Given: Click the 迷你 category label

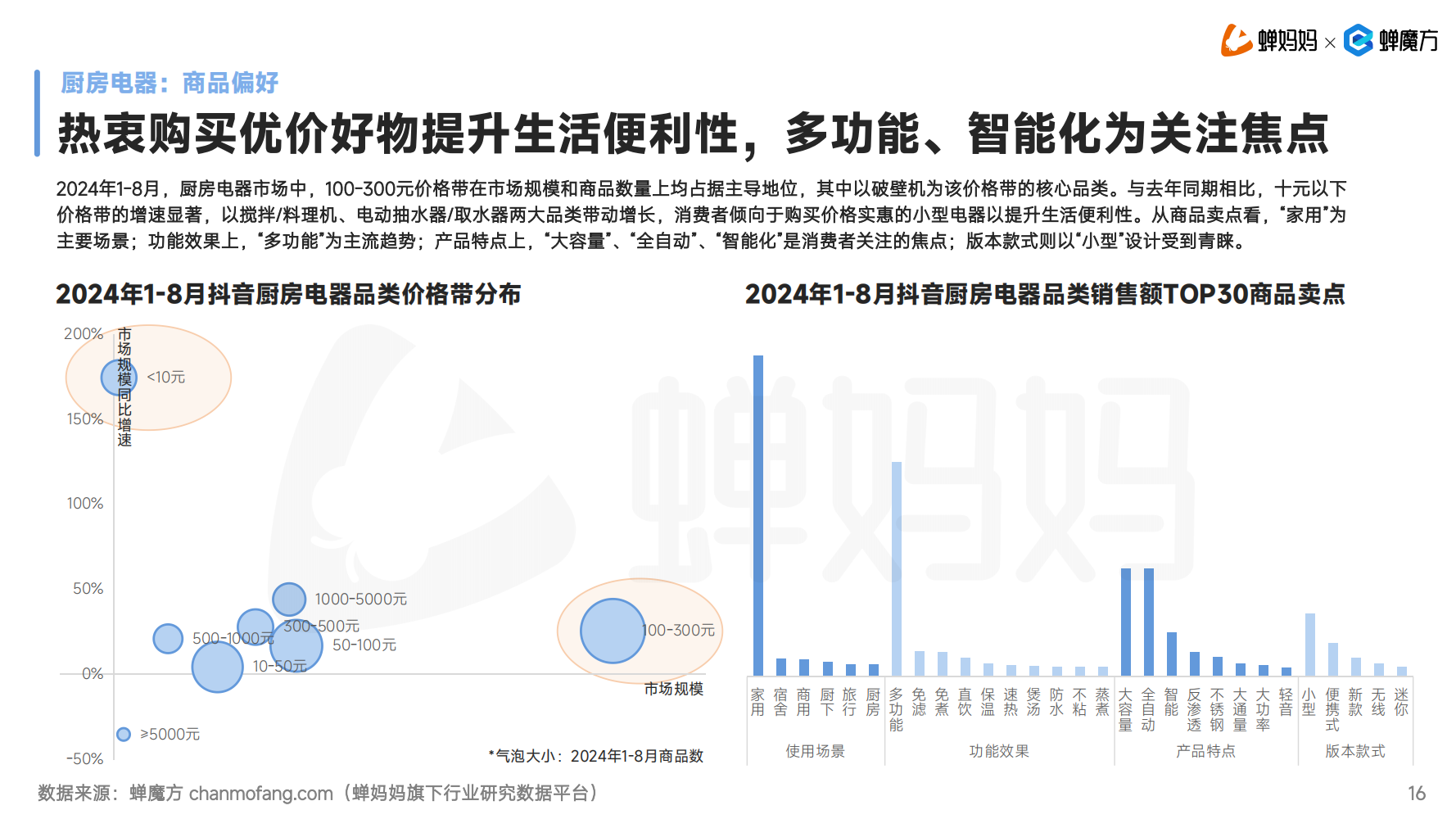Looking at the screenshot, I should pos(1402,703).
